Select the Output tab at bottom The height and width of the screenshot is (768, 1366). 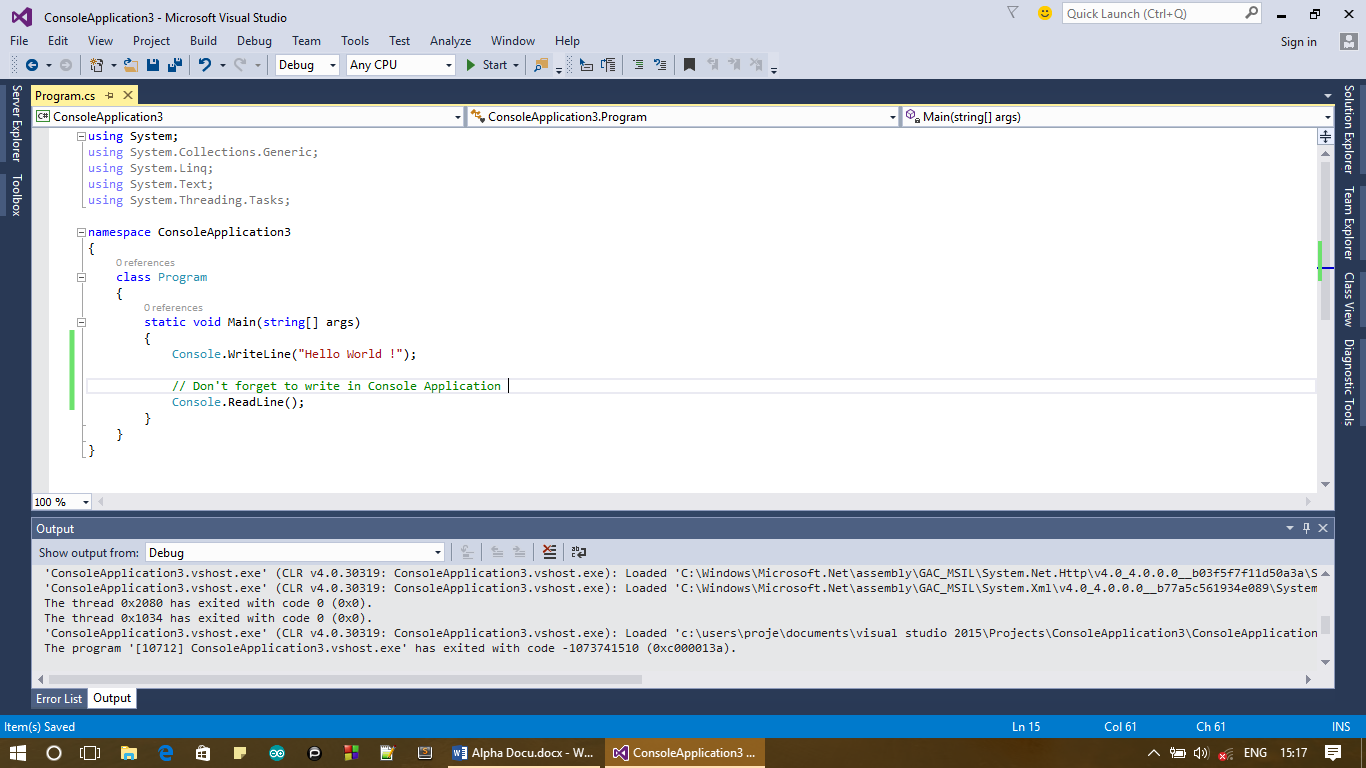pyautogui.click(x=112, y=698)
